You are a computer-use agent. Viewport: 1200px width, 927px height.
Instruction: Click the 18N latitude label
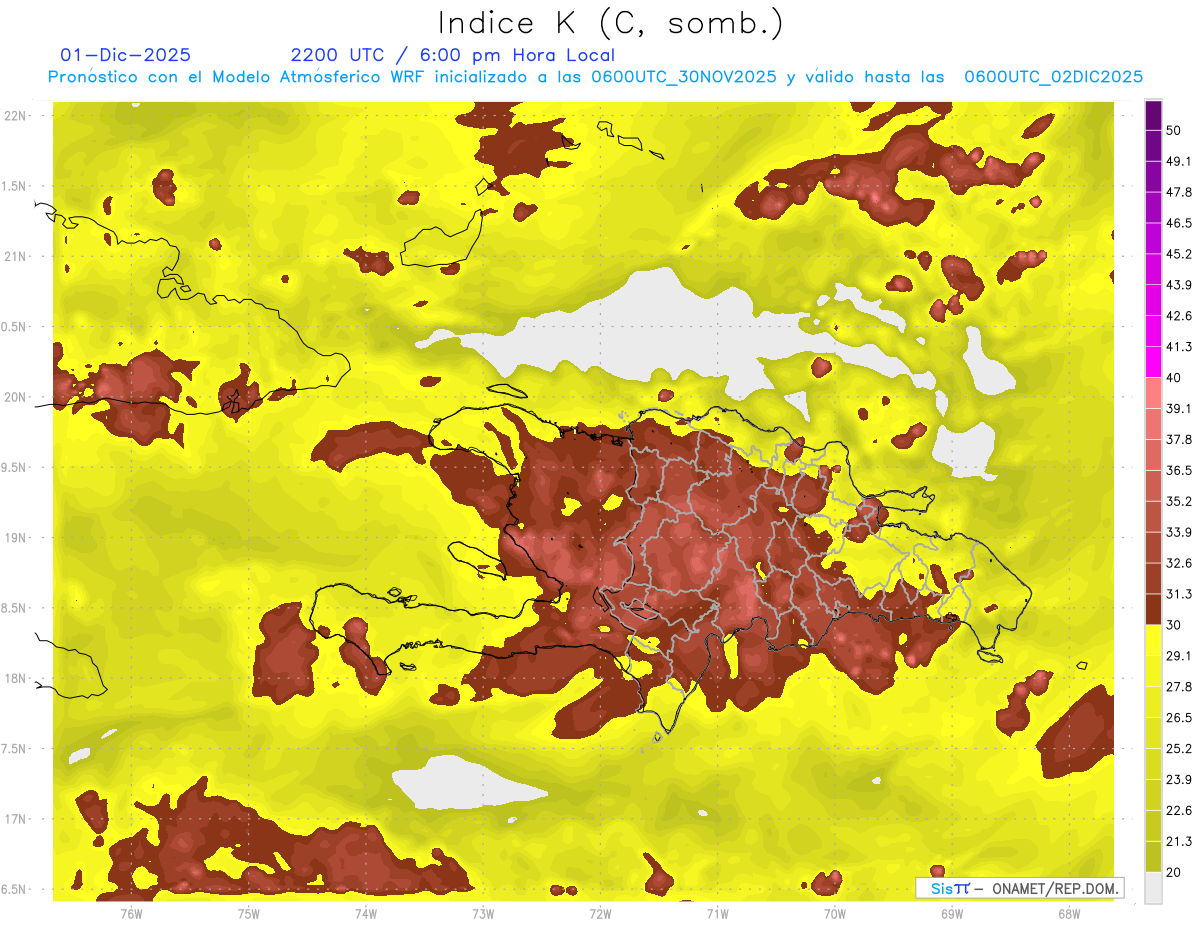pyautogui.click(x=15, y=679)
